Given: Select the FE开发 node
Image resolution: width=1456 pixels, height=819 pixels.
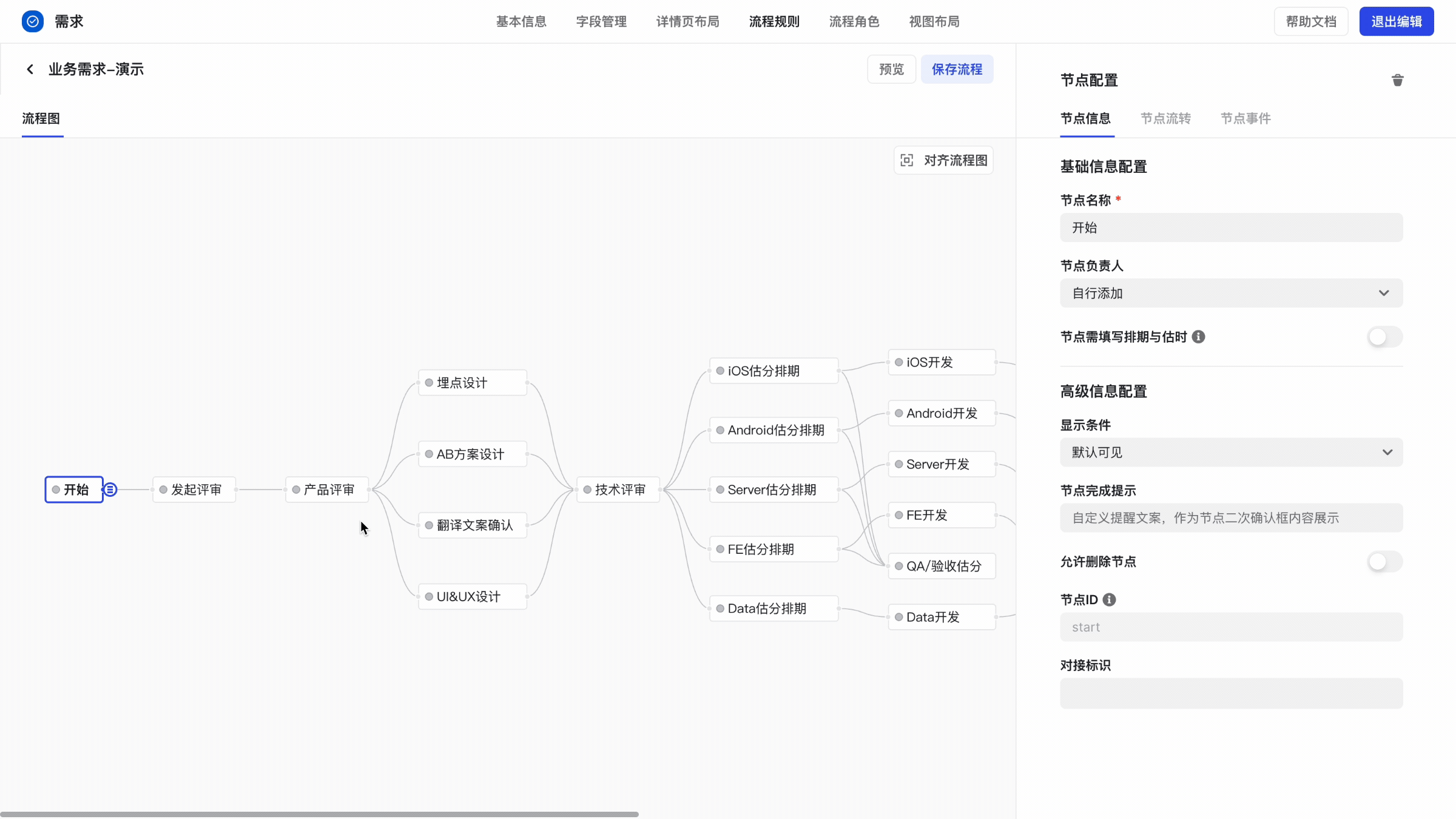Looking at the screenshot, I should click(x=942, y=515).
